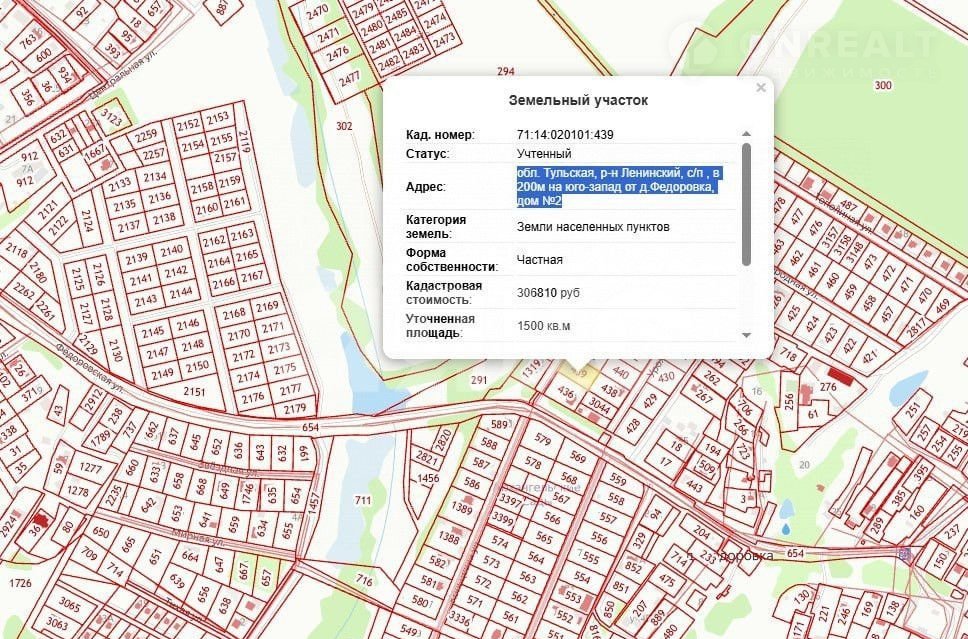Click the blue marker icon on road 654
Screen dimensions: 968x639
(905, 553)
